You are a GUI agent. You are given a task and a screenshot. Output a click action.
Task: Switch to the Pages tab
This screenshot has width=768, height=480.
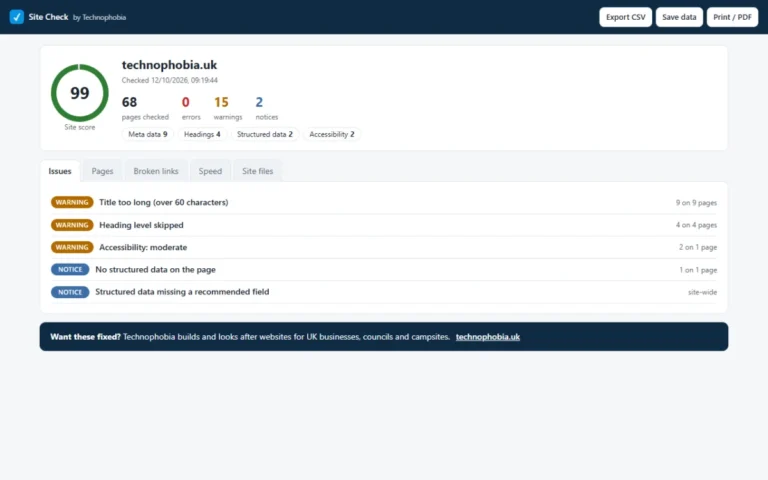click(102, 171)
